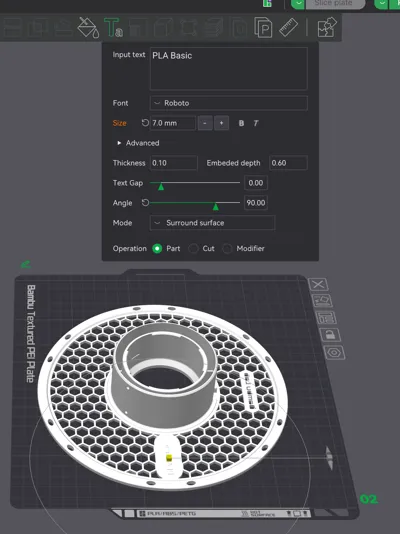Decrease size with the minus button

click(205, 123)
